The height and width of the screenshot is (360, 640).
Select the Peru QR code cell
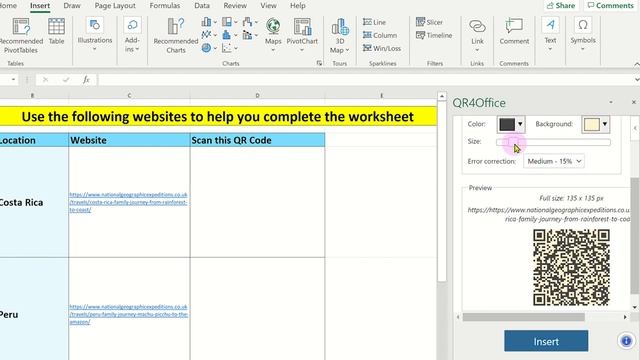point(257,309)
